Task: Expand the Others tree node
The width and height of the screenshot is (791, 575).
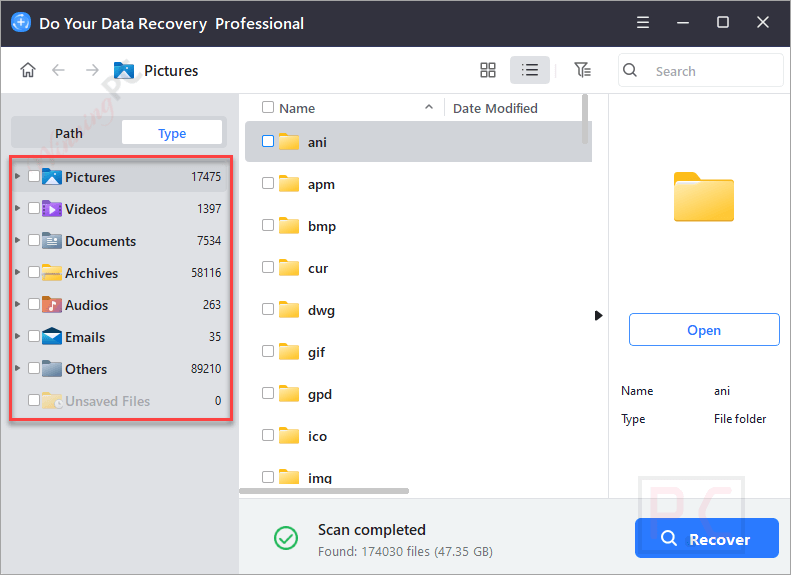Action: [18, 368]
